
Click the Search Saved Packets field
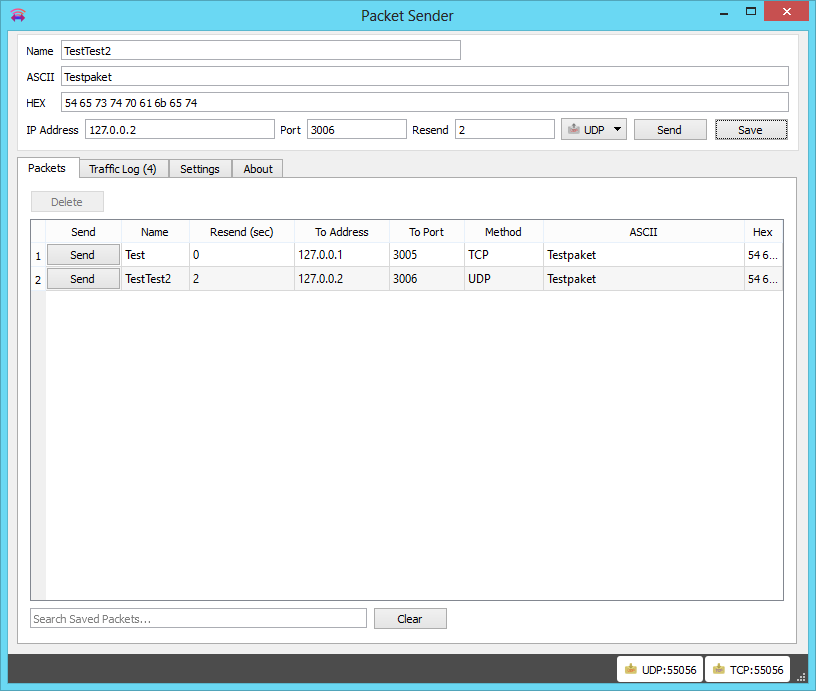[198, 619]
